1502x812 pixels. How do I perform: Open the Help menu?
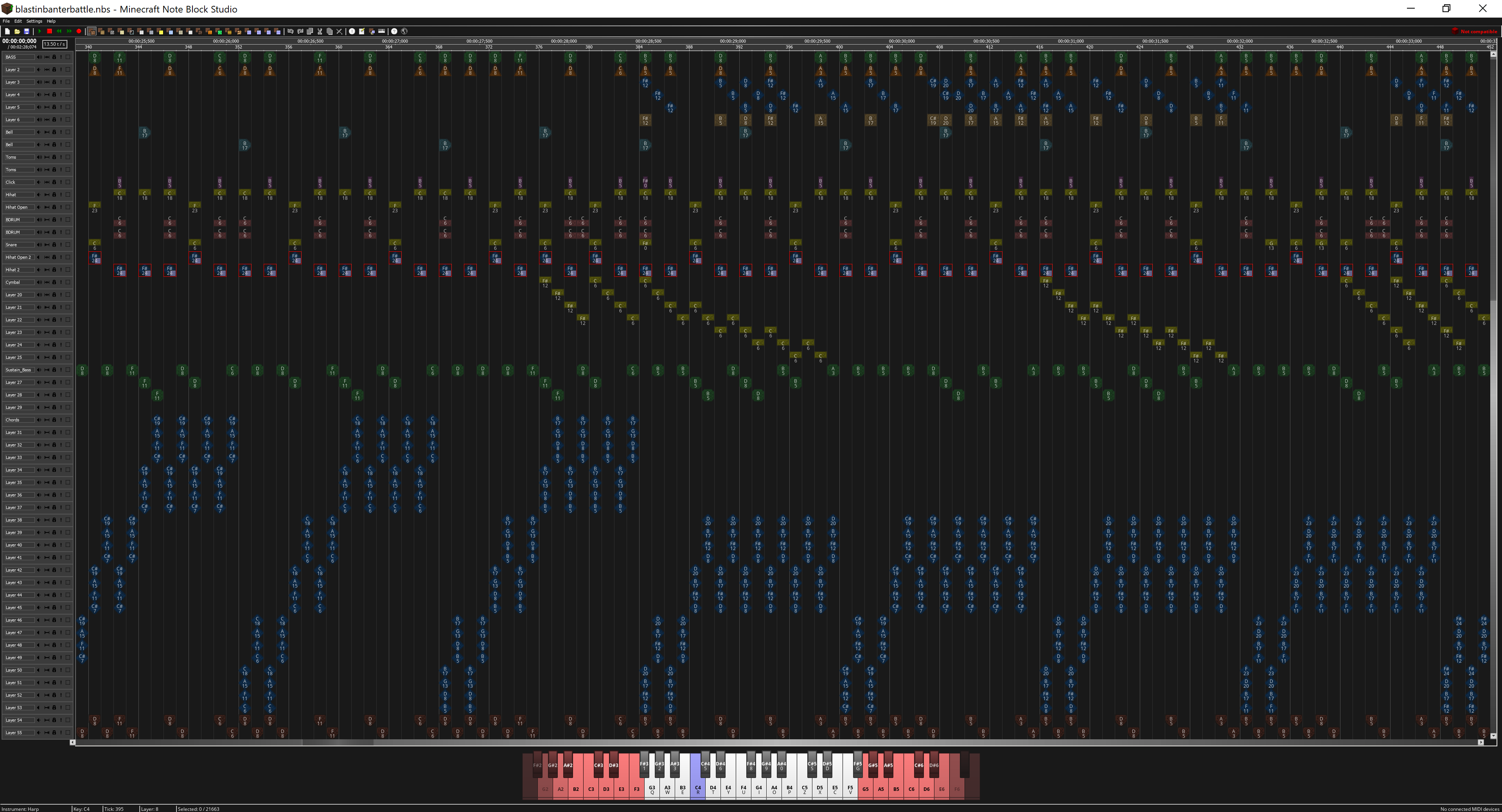51,21
